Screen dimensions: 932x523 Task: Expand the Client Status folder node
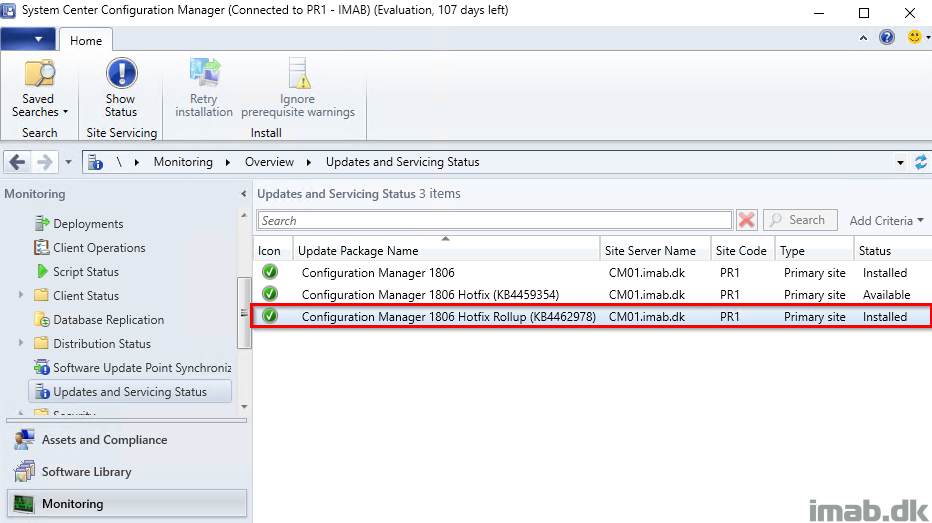click(x=21, y=295)
